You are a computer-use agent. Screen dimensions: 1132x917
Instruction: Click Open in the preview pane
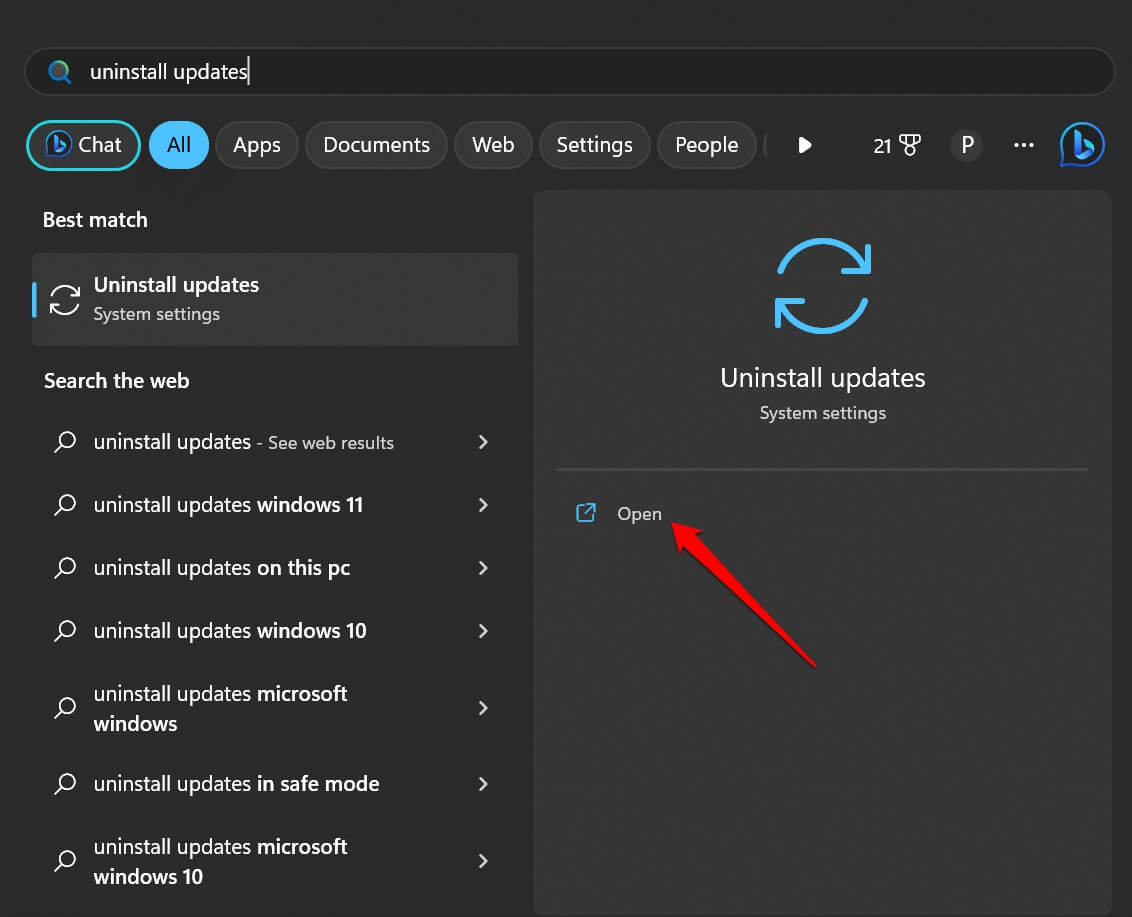[639, 513]
